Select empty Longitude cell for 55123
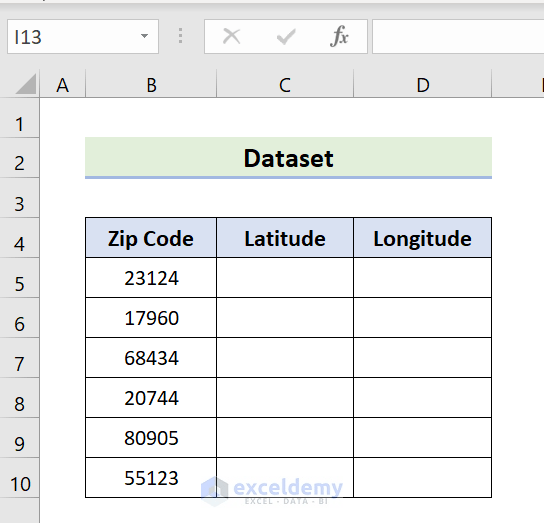This screenshot has height=523, width=544. [x=423, y=478]
